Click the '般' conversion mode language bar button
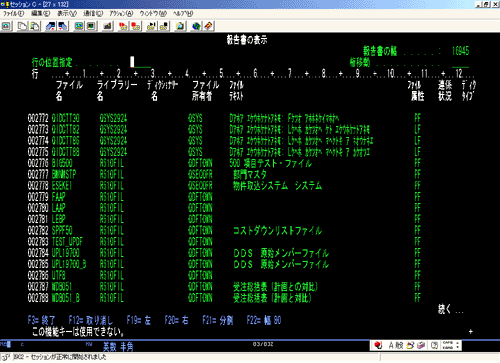 399,345
